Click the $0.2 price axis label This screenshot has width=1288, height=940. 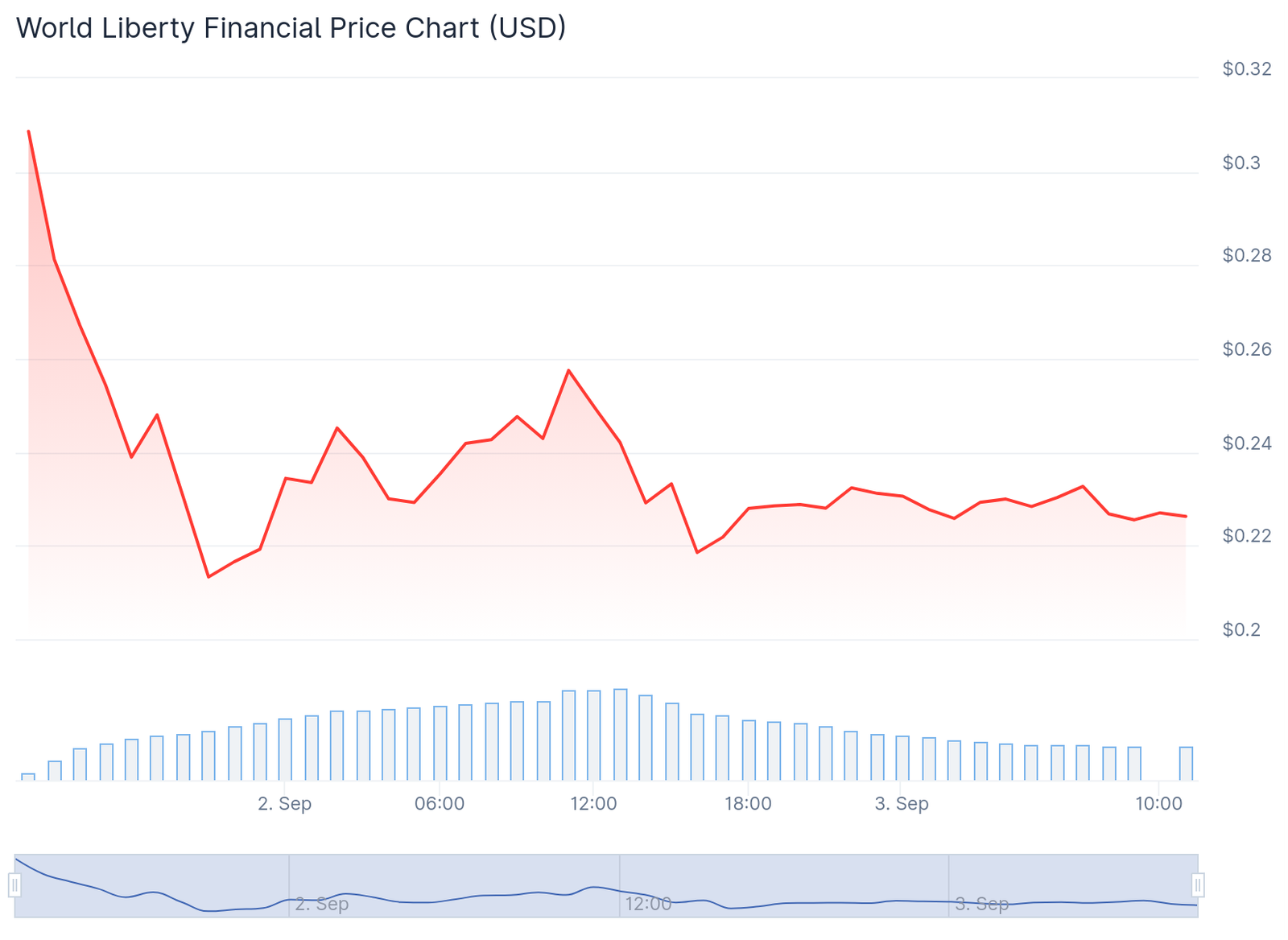click(1241, 629)
